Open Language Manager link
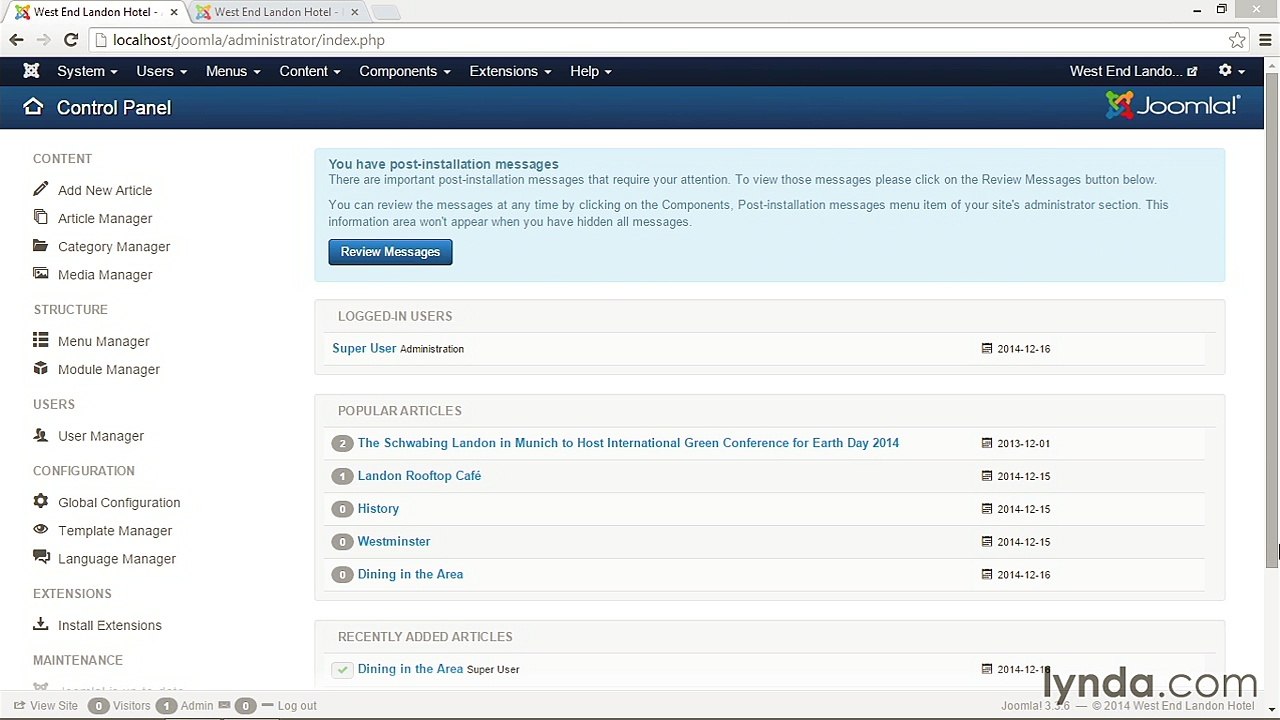This screenshot has height=720, width=1280. tap(117, 558)
